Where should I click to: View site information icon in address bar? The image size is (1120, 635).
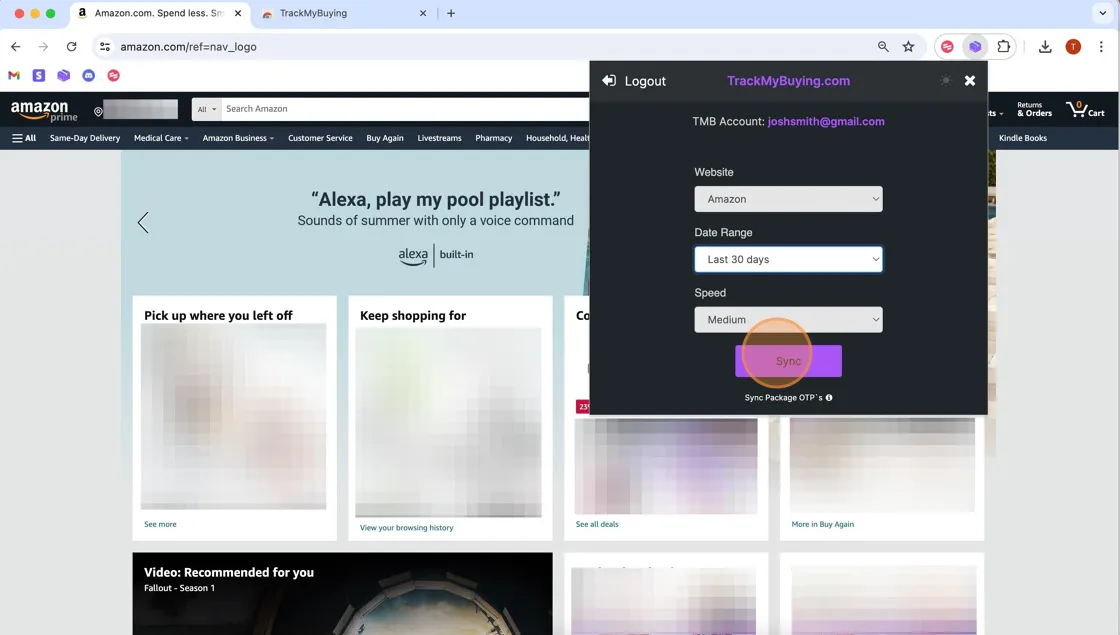pyautogui.click(x=105, y=46)
